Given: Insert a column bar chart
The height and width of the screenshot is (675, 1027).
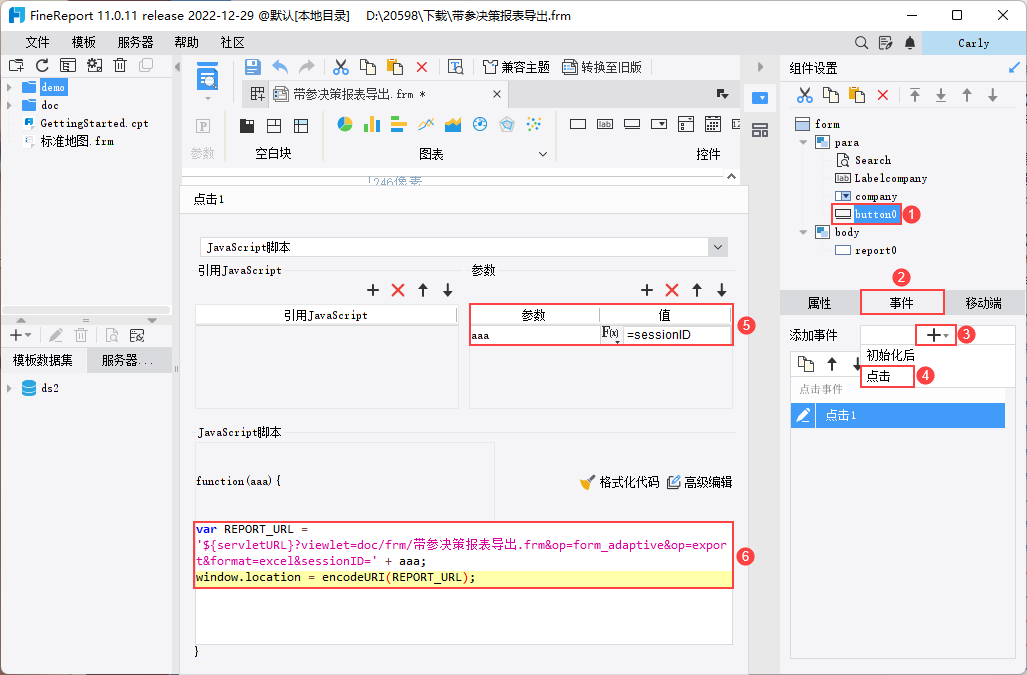Looking at the screenshot, I should (x=372, y=124).
